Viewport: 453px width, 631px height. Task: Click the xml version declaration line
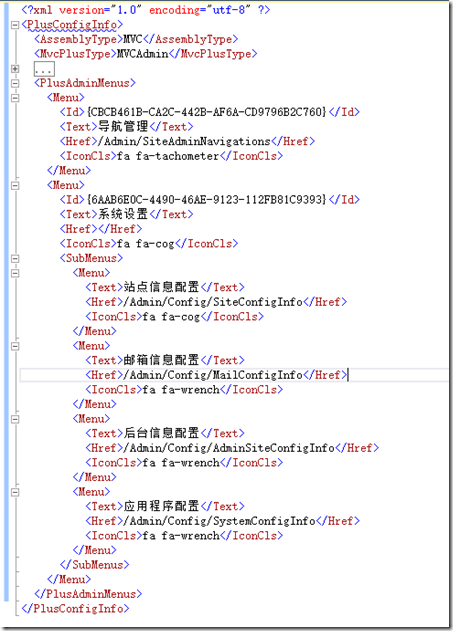(146, 10)
